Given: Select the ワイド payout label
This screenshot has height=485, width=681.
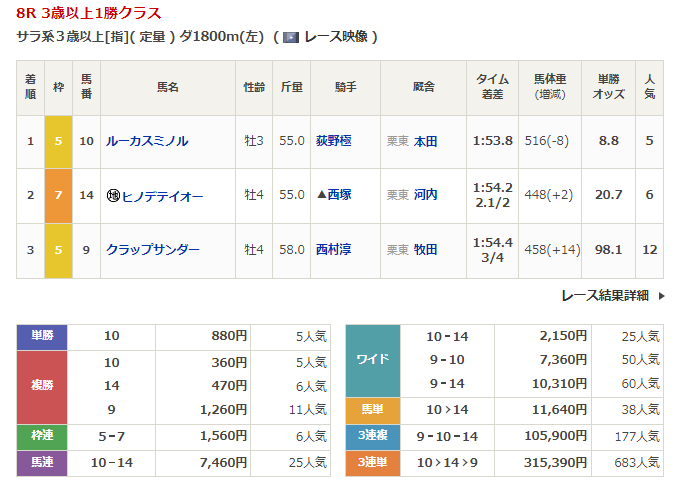Looking at the screenshot, I should click(372, 360).
